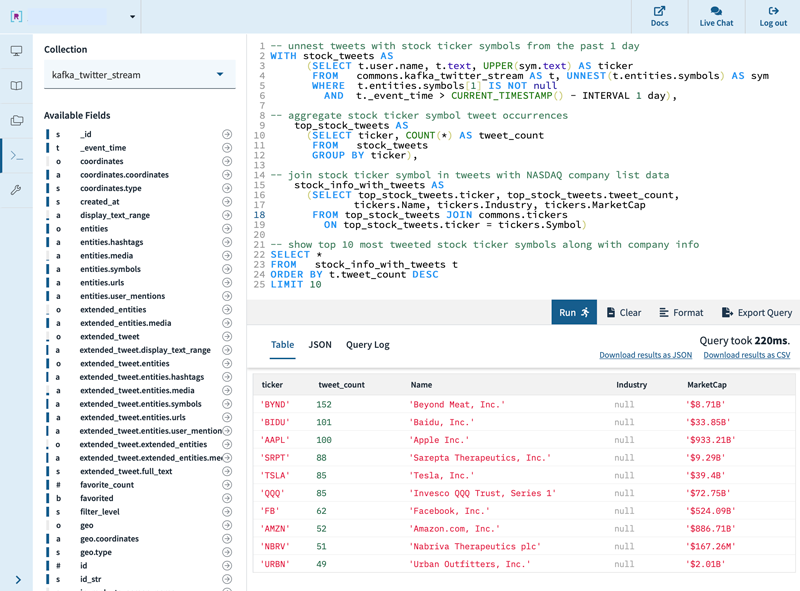Run the SQL query
The height and width of the screenshot is (591, 800).
tap(574, 312)
